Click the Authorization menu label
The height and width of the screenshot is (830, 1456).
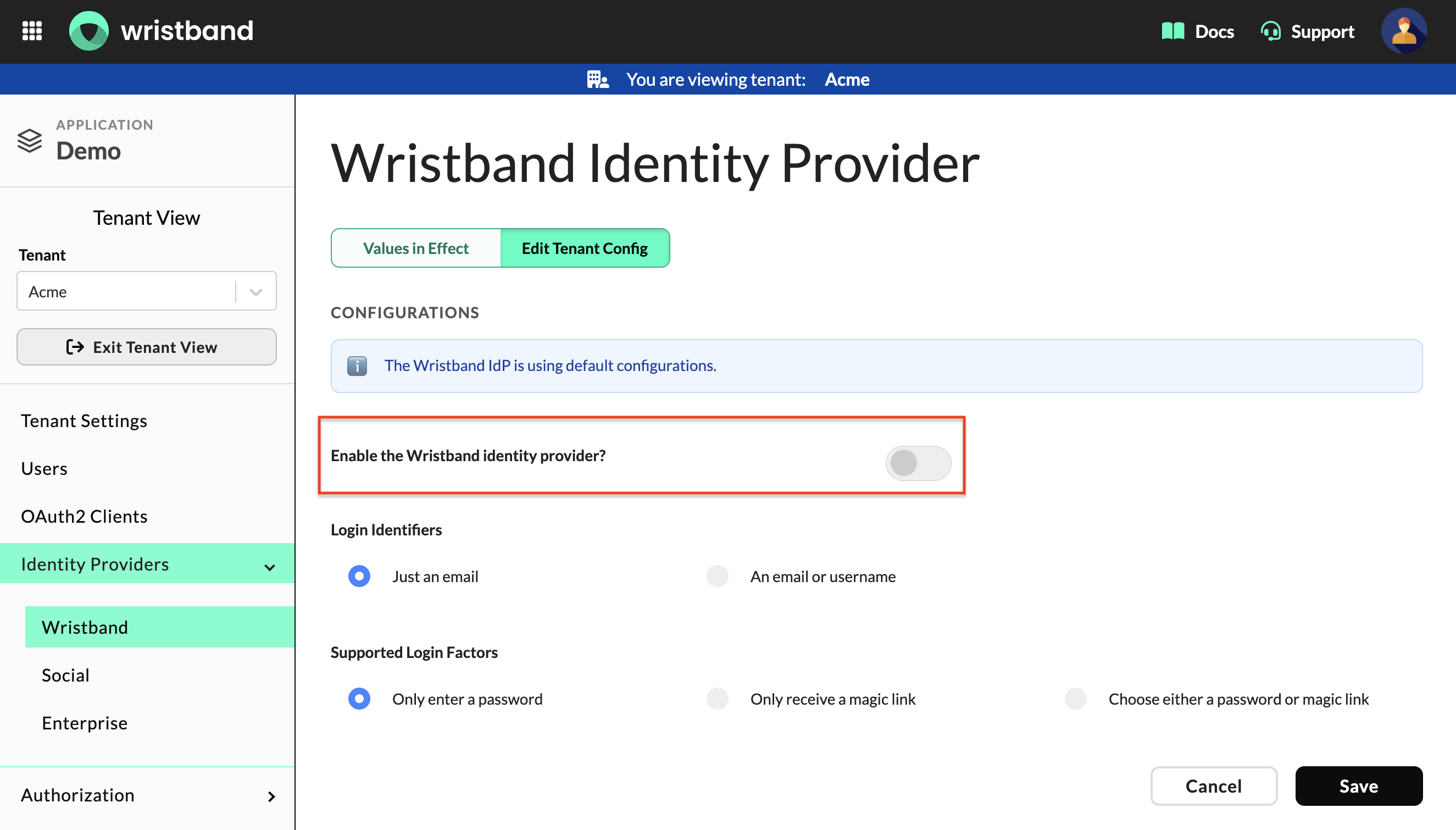click(x=77, y=795)
